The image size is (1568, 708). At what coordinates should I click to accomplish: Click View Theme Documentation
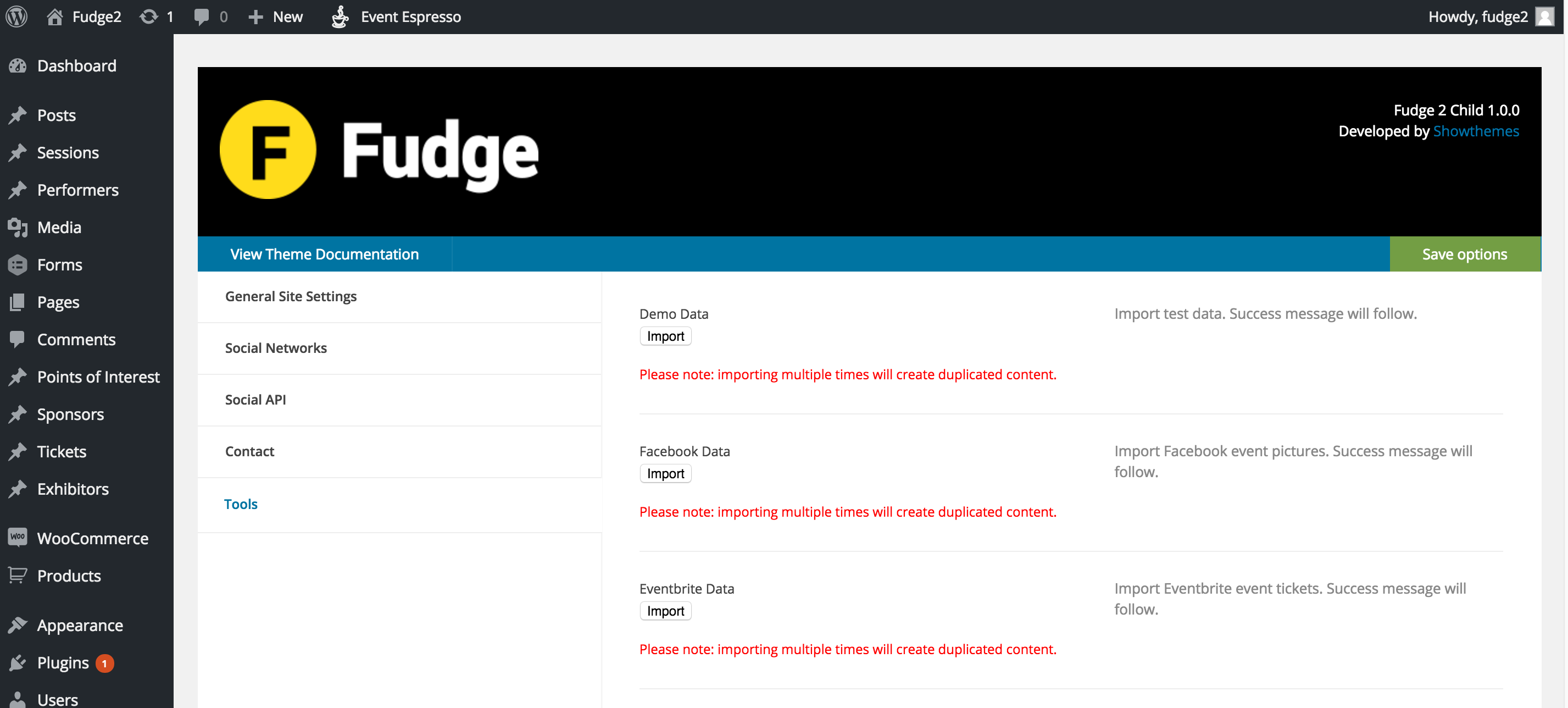click(325, 254)
